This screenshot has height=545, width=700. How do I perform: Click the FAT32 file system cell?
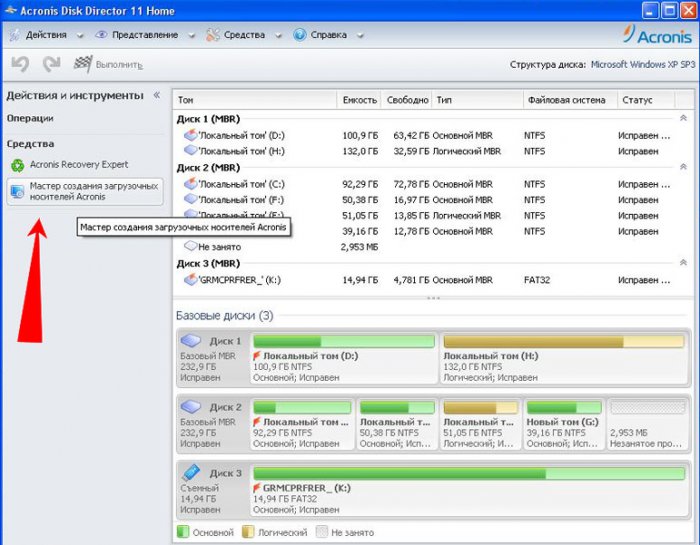coord(537,280)
